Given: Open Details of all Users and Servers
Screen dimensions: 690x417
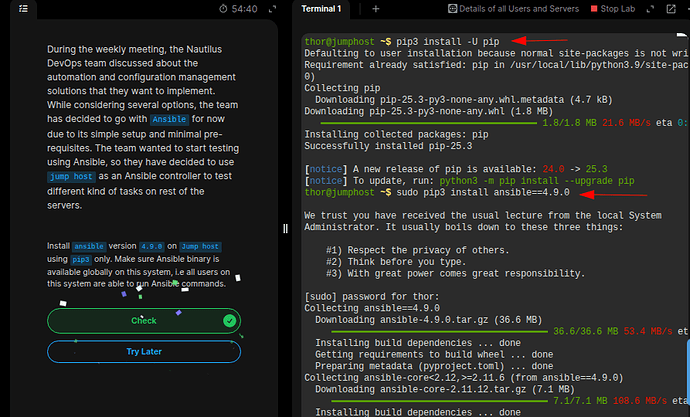Looking at the screenshot, I should [x=513, y=9].
